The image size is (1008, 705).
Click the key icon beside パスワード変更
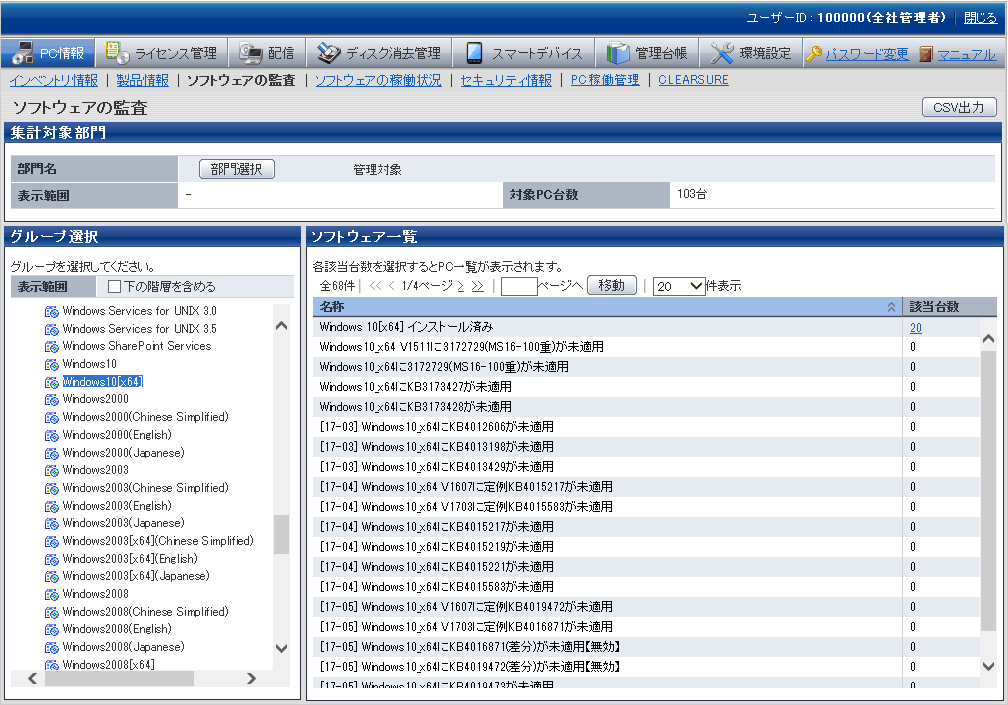click(x=814, y=54)
